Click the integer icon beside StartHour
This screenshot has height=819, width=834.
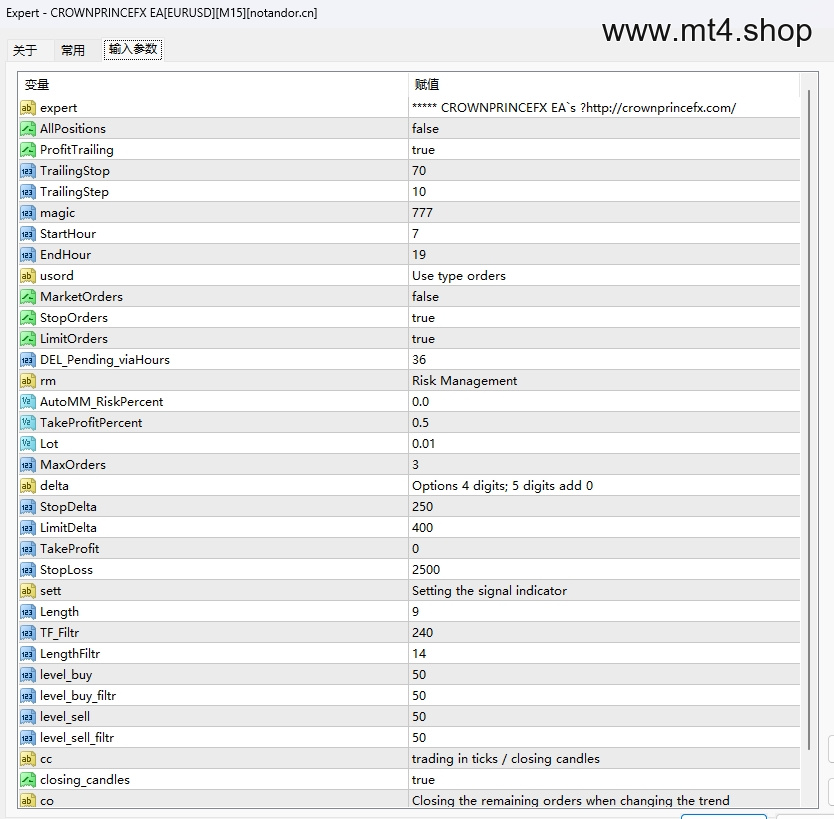pyautogui.click(x=28, y=234)
